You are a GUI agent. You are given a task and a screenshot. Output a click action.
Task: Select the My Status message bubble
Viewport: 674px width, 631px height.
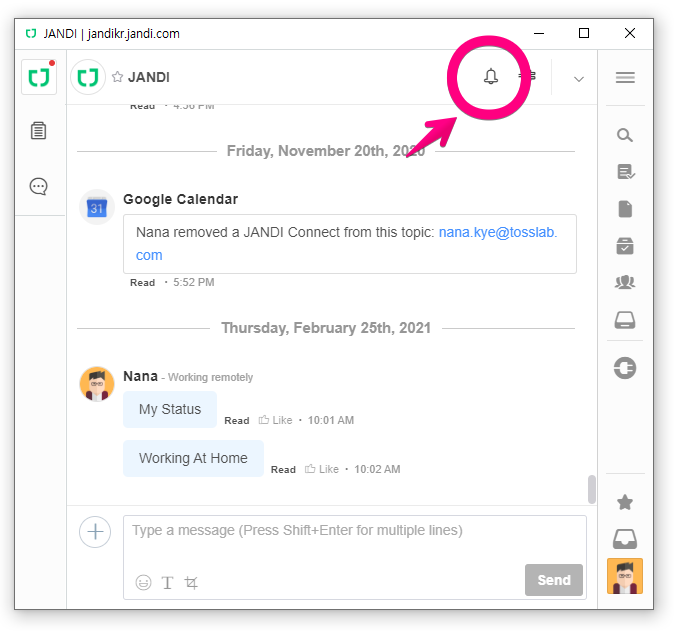pyautogui.click(x=170, y=409)
